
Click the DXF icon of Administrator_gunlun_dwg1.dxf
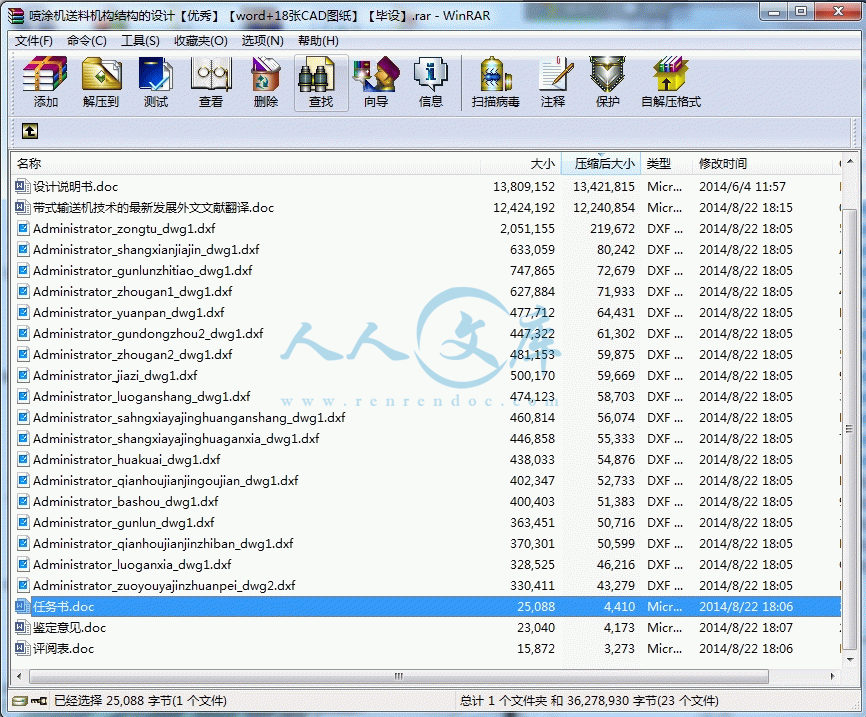pos(23,522)
